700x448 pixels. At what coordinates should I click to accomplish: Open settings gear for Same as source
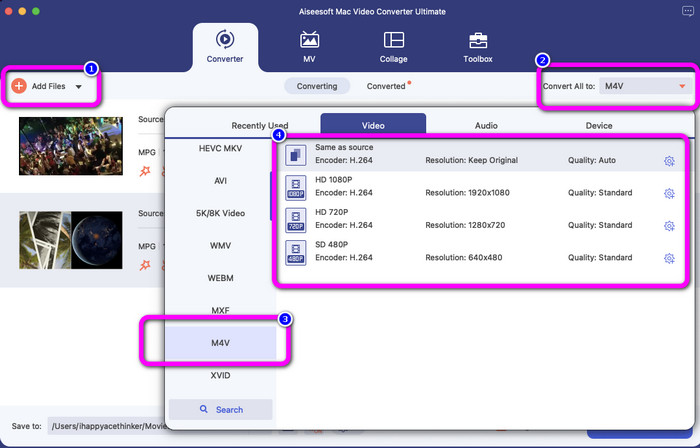coord(669,161)
